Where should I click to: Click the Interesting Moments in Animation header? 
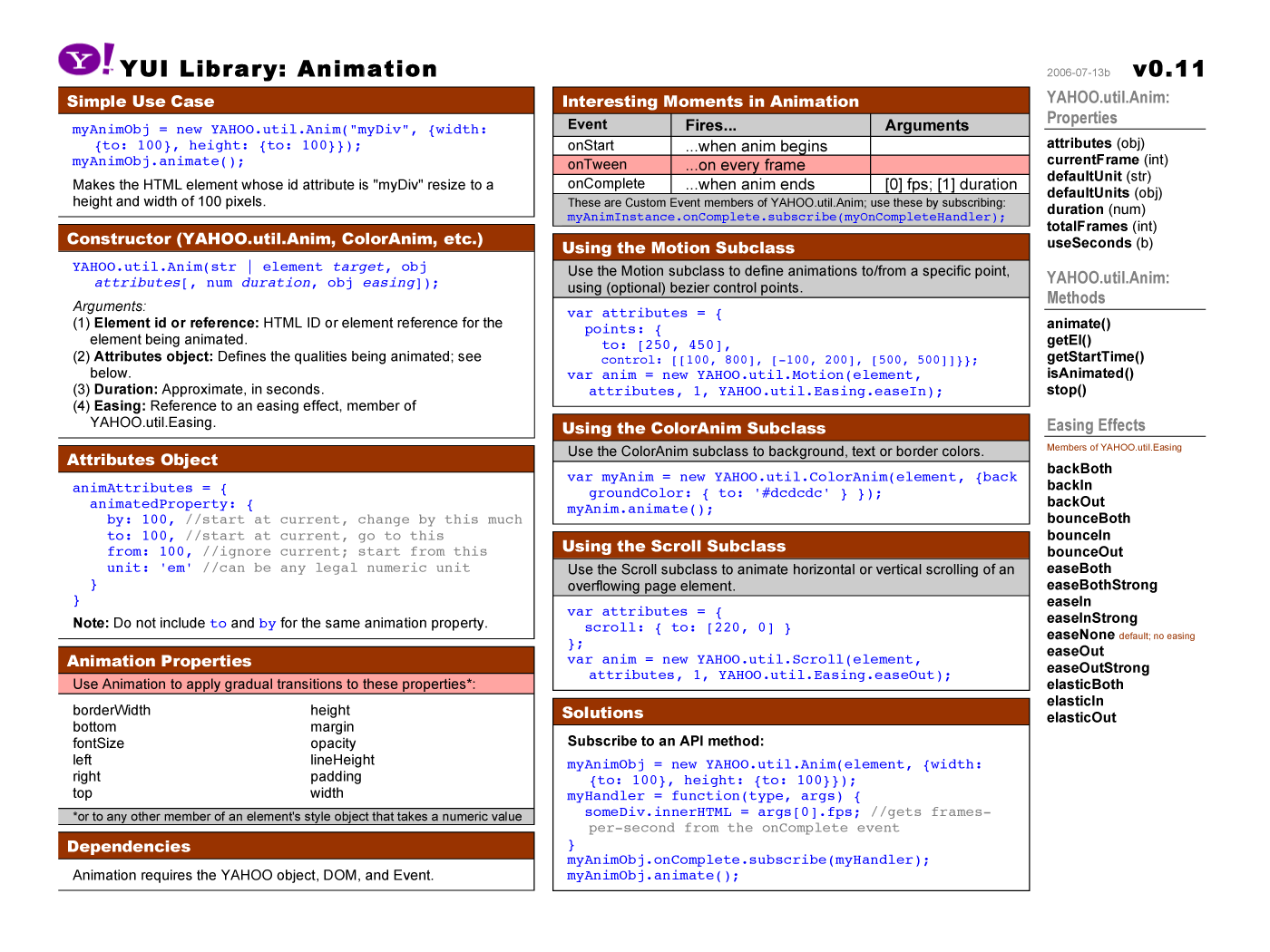tap(709, 102)
